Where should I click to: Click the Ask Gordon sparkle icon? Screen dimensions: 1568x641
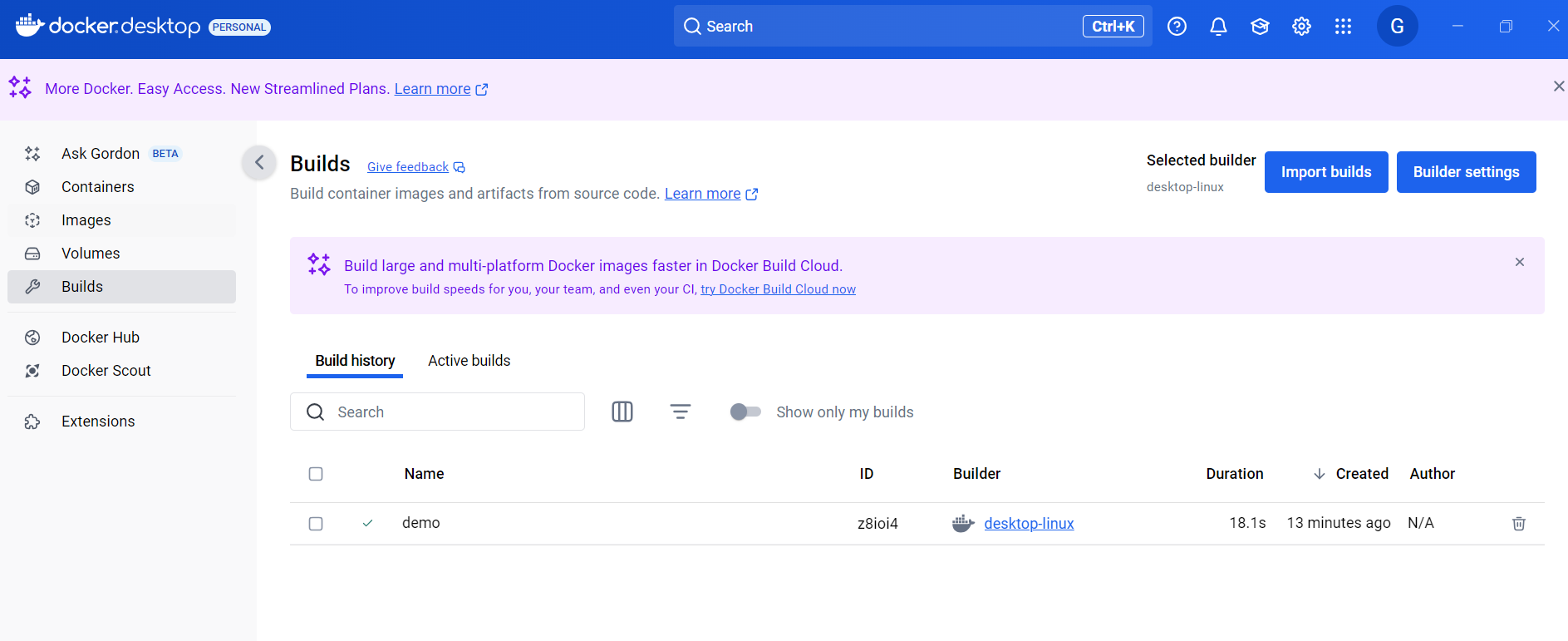(x=32, y=154)
